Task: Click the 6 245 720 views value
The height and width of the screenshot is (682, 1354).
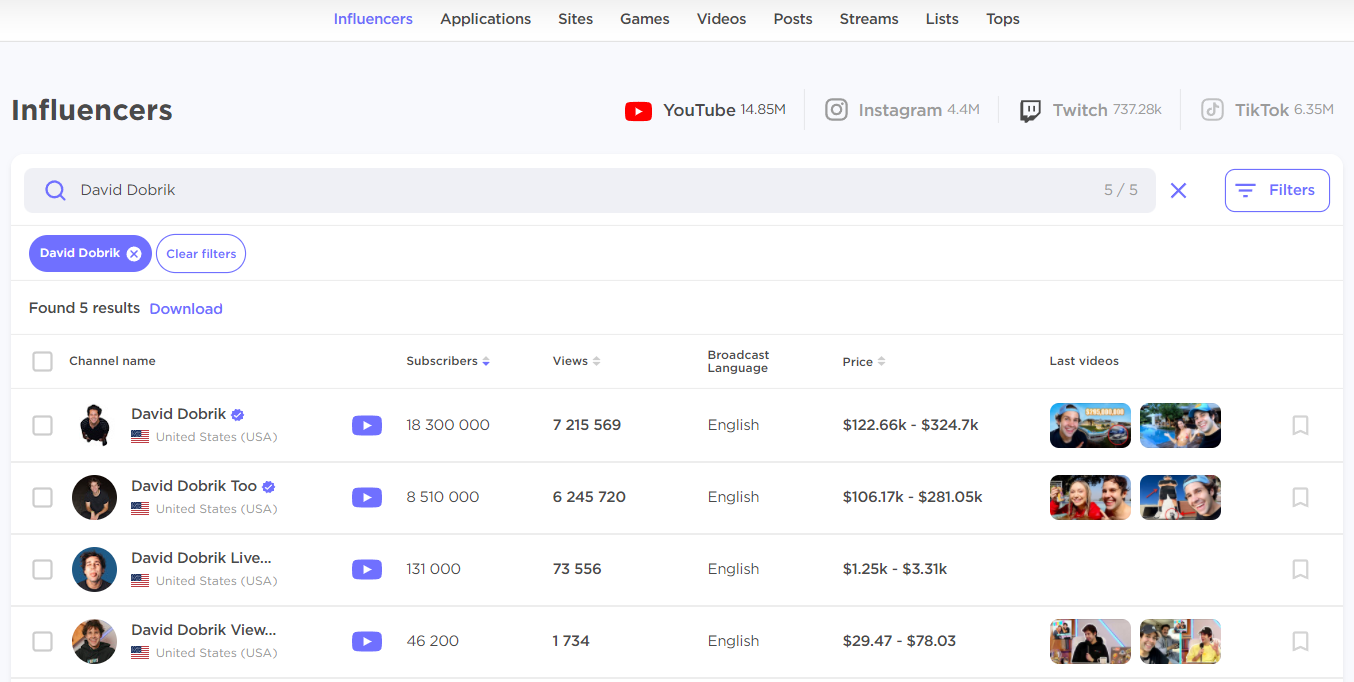Action: click(589, 497)
